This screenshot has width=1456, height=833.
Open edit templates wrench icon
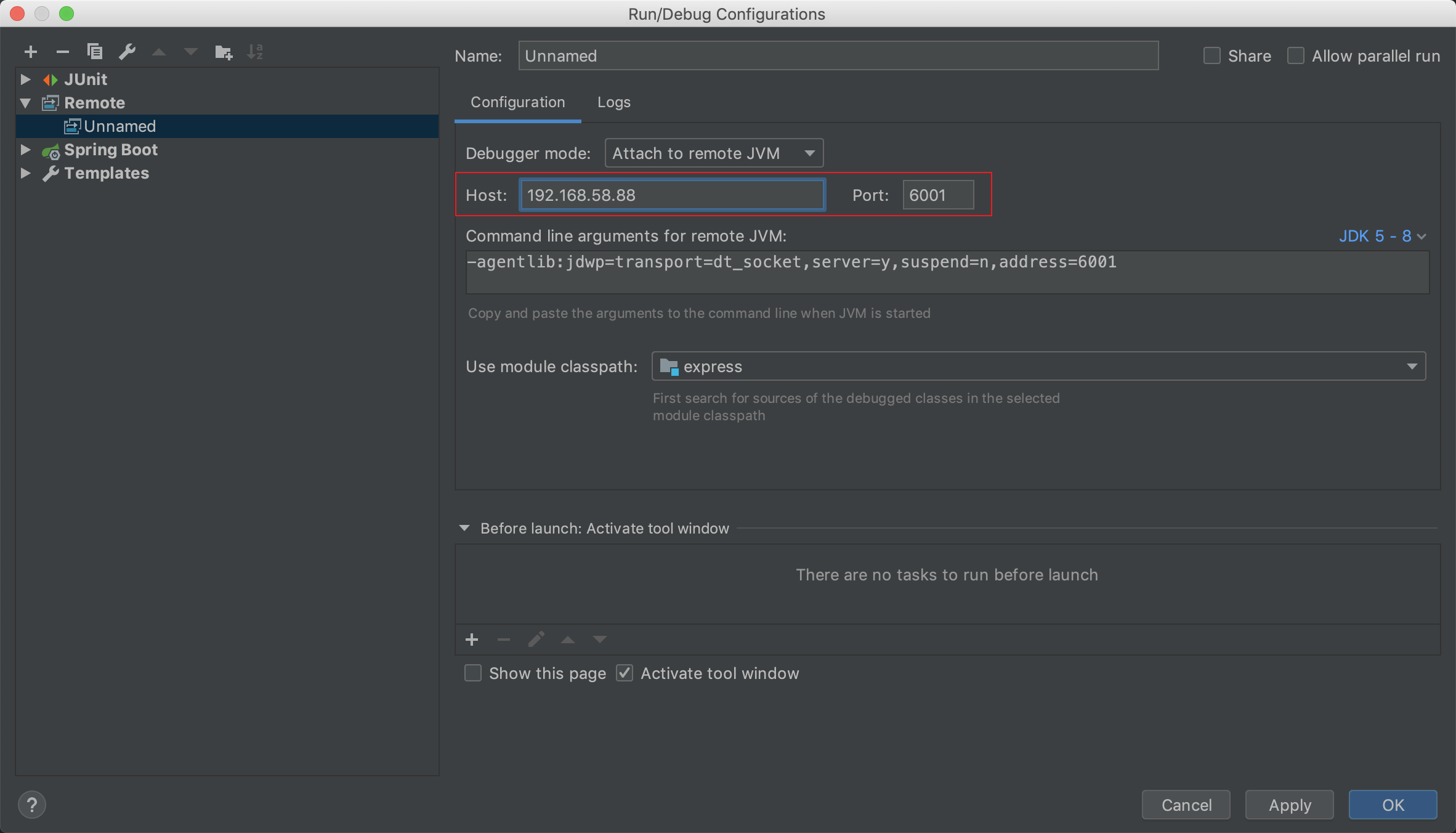click(x=127, y=52)
